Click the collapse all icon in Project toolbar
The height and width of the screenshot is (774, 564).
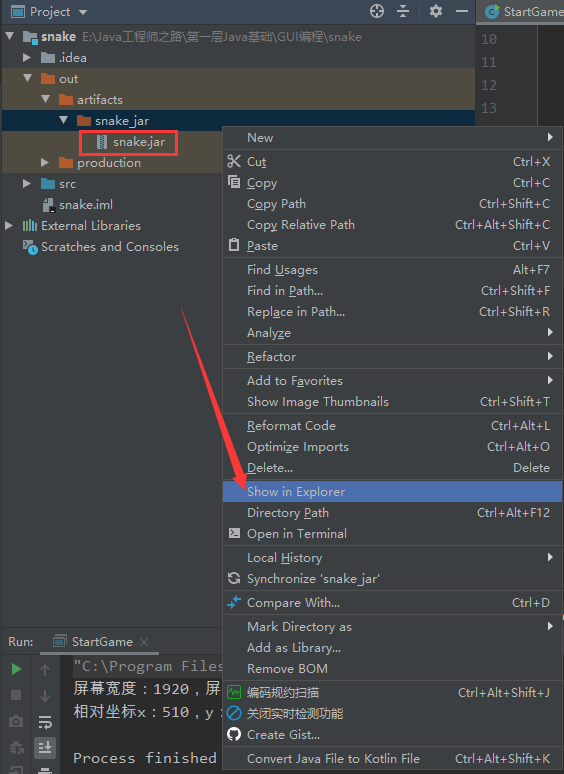pyautogui.click(x=403, y=11)
